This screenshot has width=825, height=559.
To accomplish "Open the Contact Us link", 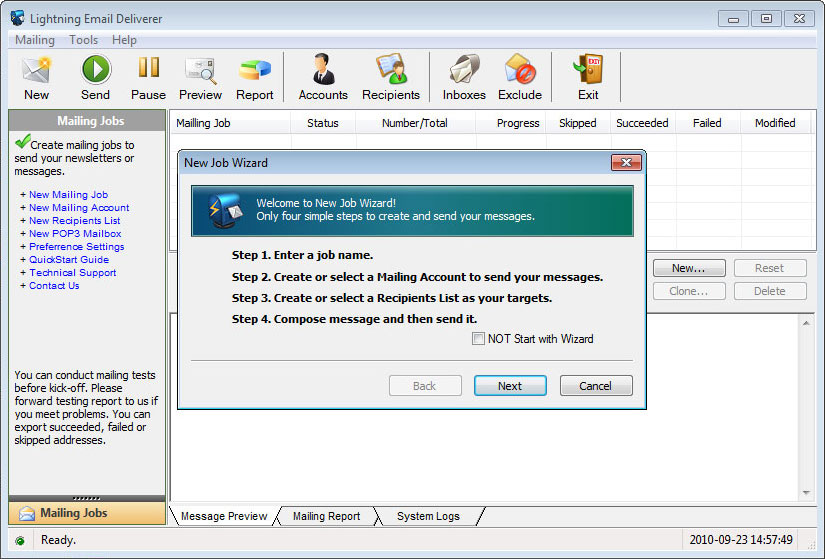I will [x=54, y=286].
